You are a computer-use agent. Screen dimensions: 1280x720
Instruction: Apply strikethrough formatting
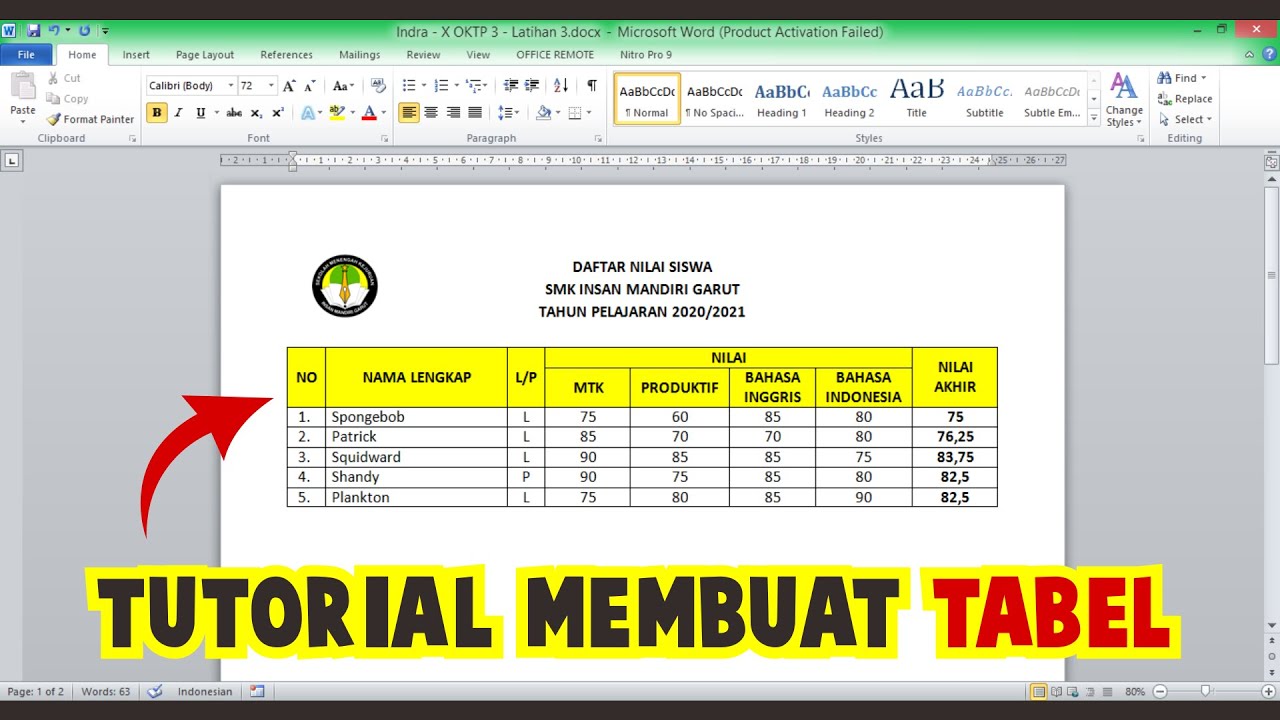coord(234,113)
